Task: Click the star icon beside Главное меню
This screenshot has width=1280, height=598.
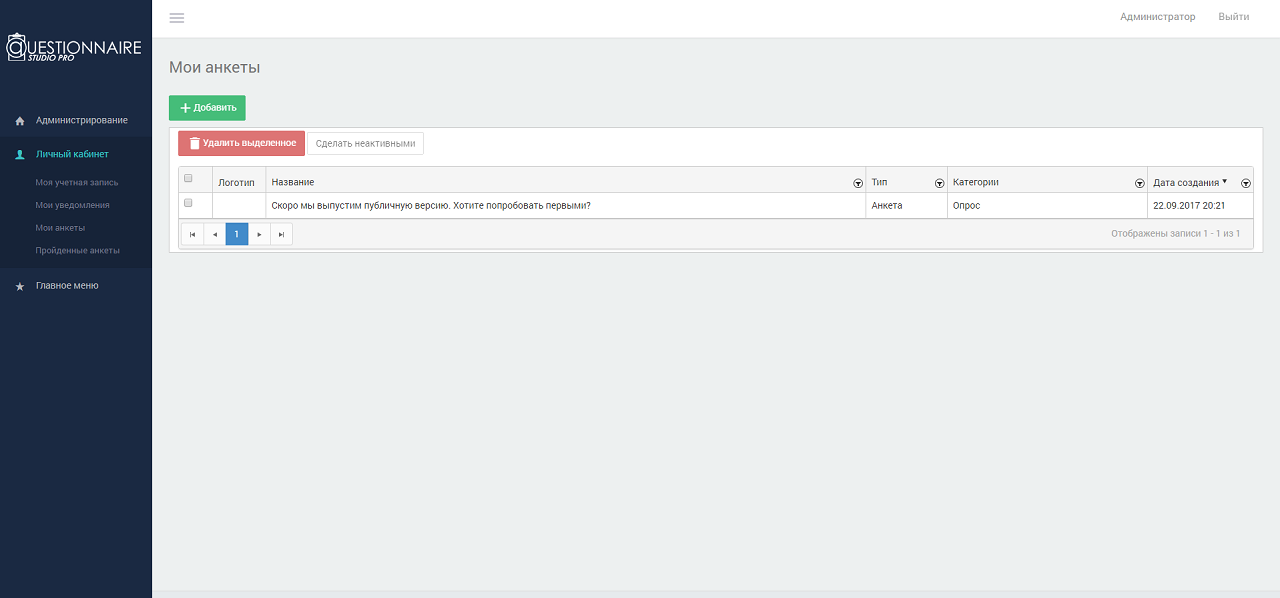Action: pyautogui.click(x=19, y=286)
